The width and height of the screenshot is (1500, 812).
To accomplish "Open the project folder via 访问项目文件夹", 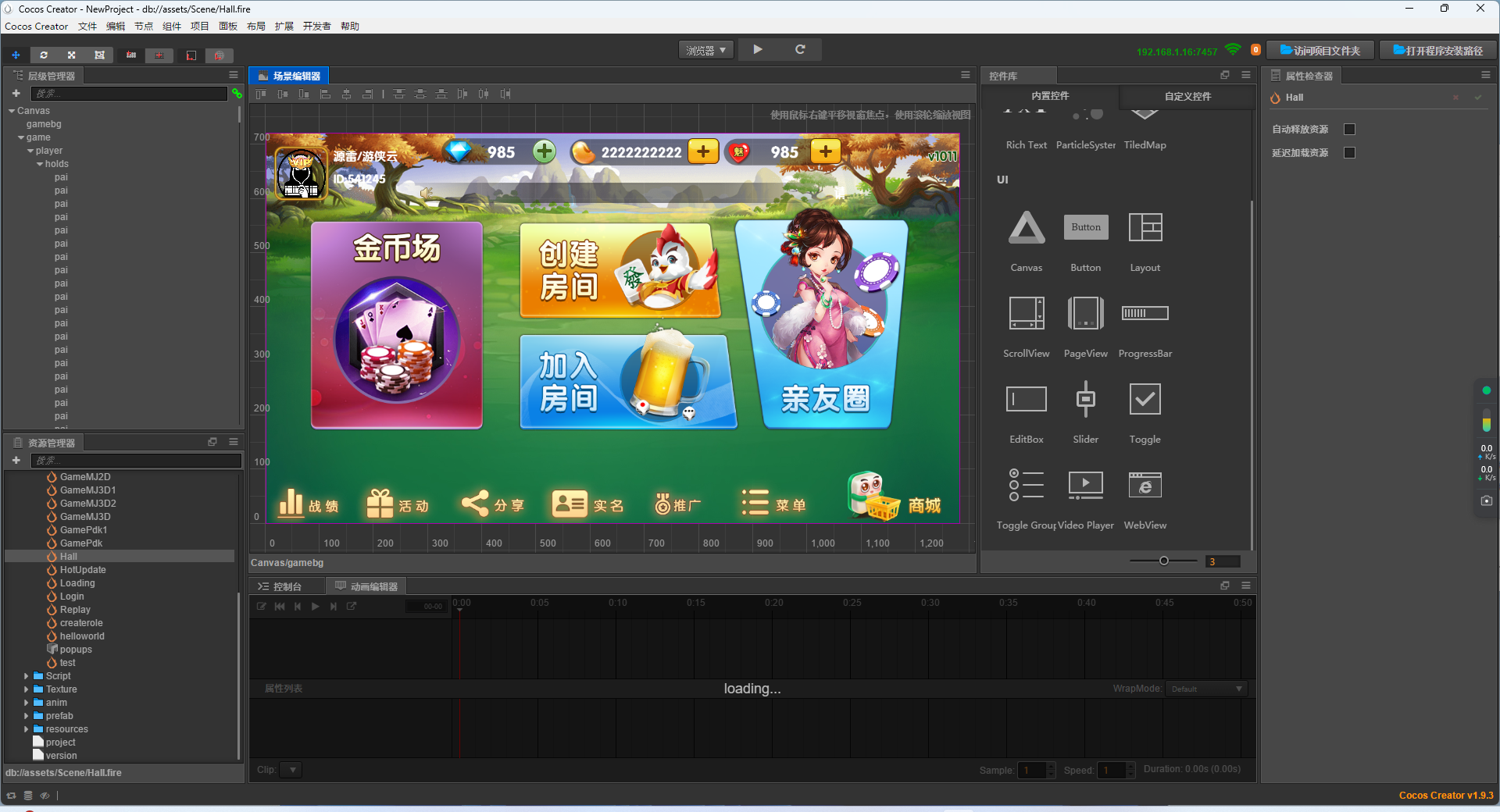I will [x=1319, y=49].
